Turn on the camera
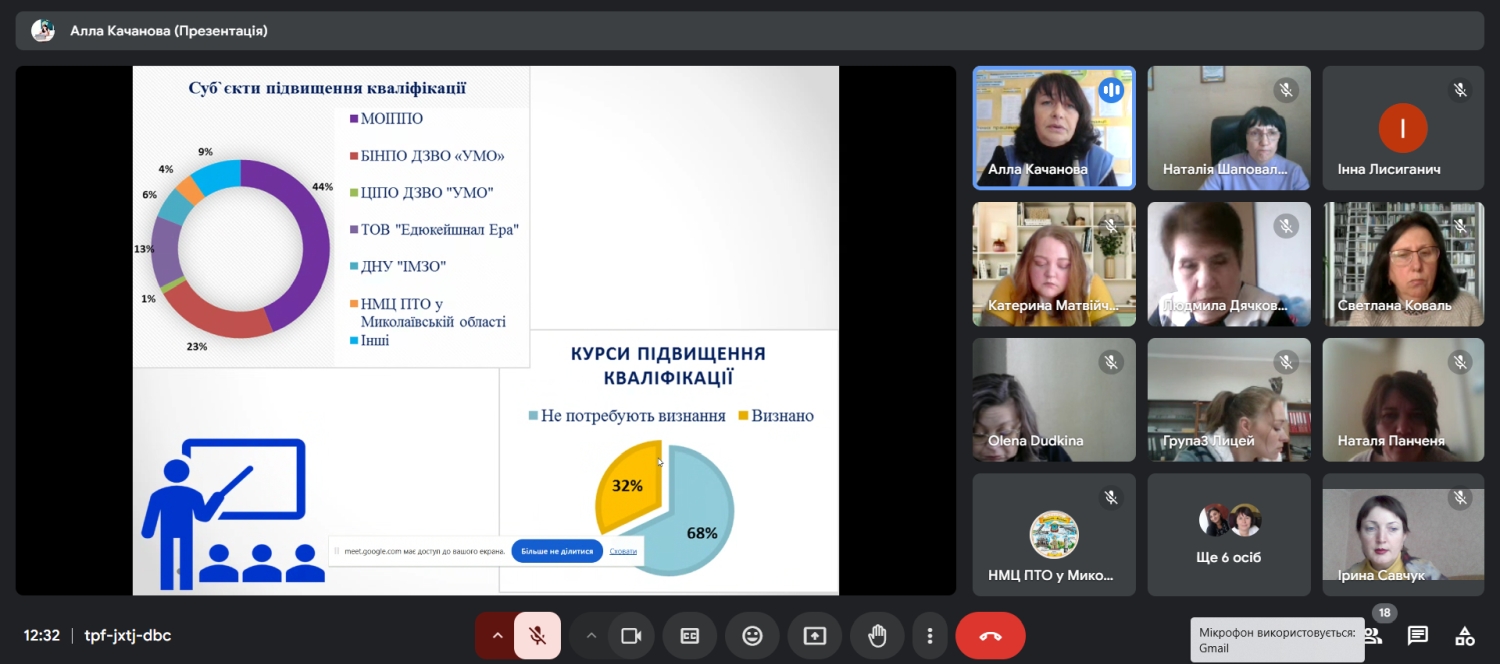The height and width of the screenshot is (664, 1500). 631,636
